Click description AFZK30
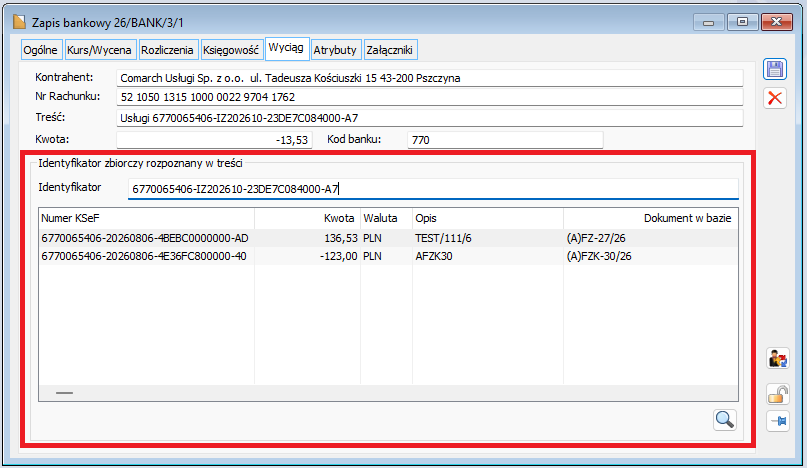 coord(434,256)
